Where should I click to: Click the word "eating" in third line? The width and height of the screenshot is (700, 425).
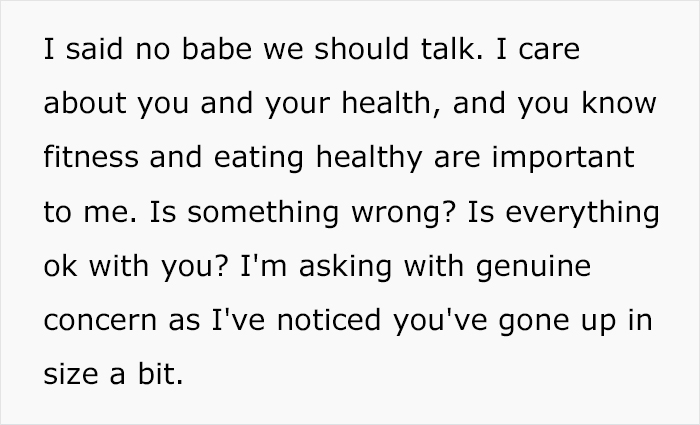coord(259,158)
